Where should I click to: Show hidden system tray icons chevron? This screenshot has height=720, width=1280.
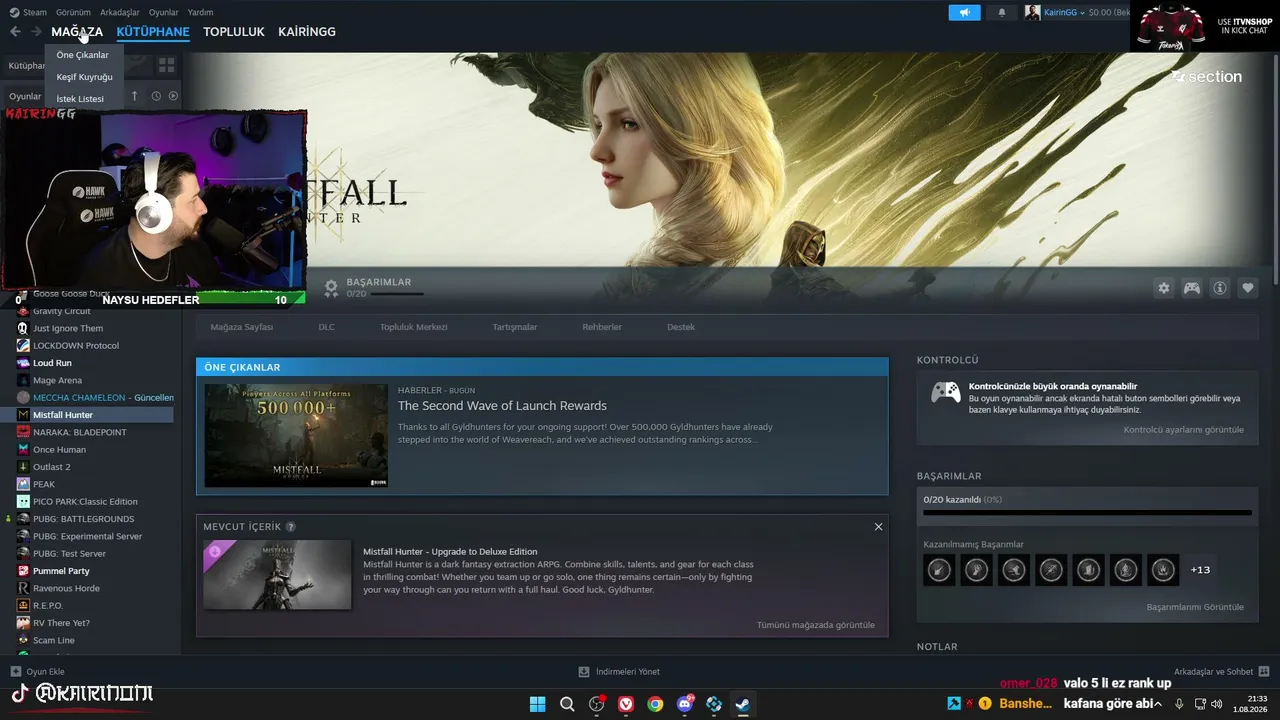coord(1158,704)
